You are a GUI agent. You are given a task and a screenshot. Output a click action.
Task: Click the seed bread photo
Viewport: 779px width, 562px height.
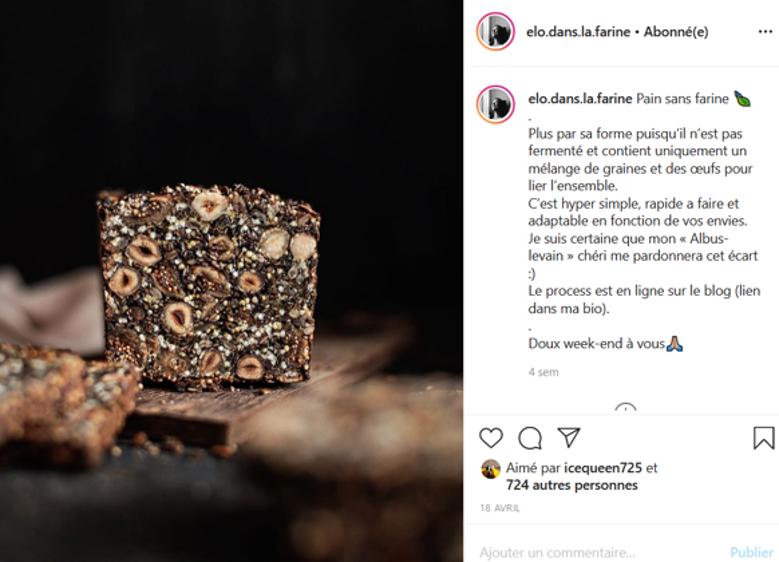pyautogui.click(x=232, y=281)
